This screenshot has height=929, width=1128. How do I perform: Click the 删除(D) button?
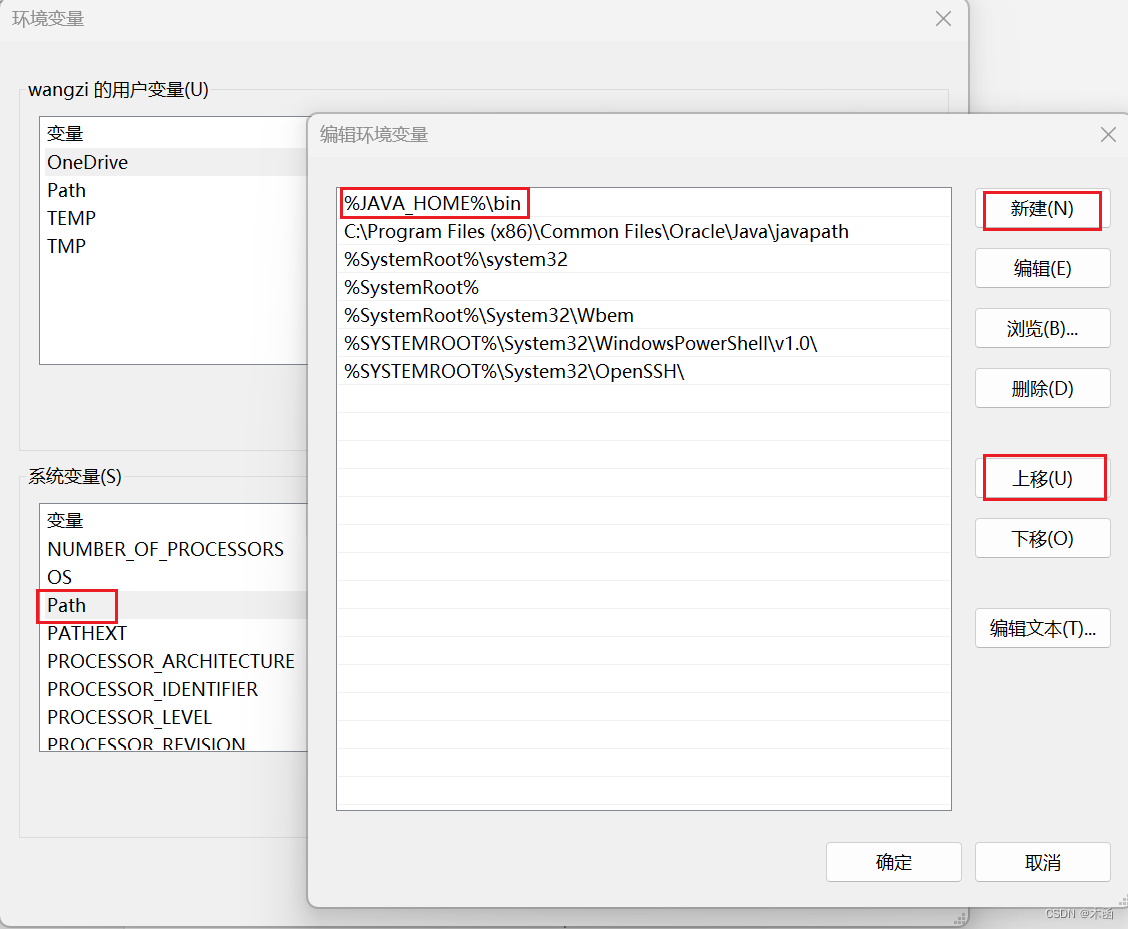[x=1042, y=388]
